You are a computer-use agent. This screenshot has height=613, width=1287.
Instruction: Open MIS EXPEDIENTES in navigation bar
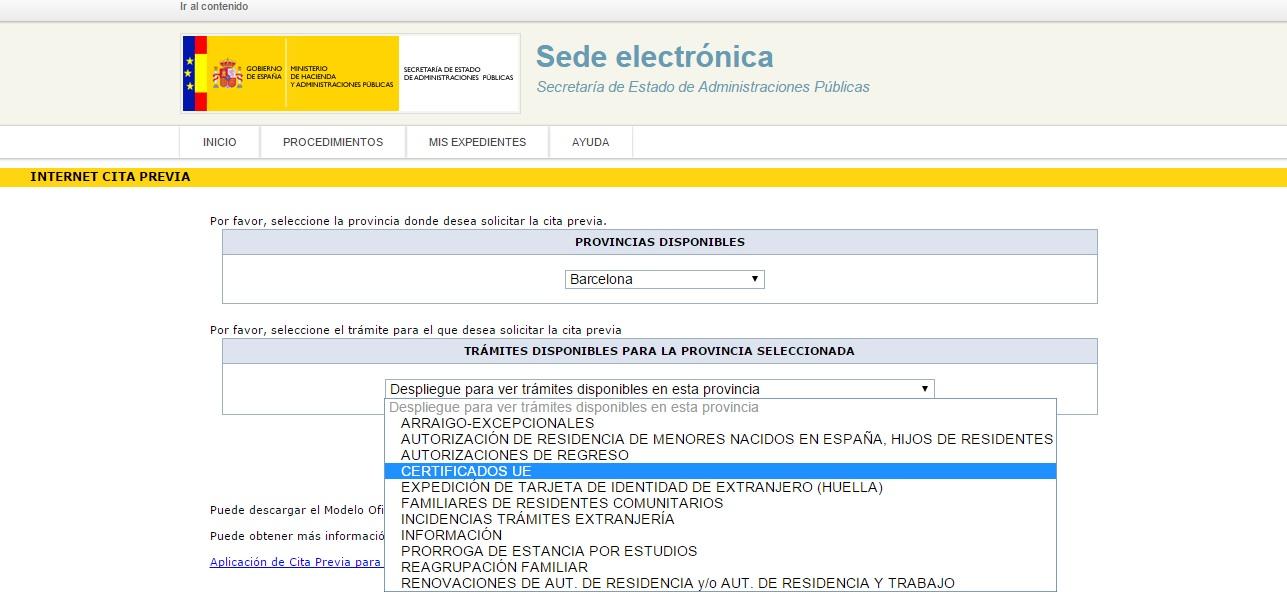tap(477, 142)
